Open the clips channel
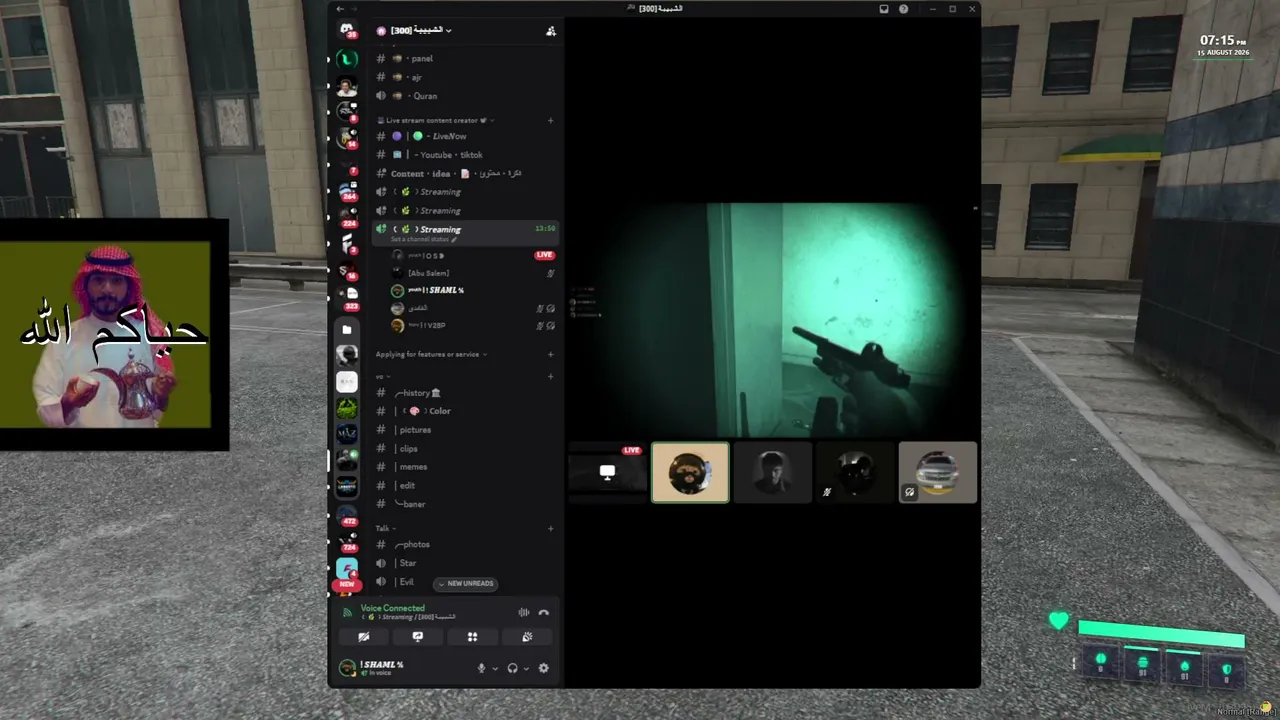Viewport: 1280px width, 720px height. tap(465, 449)
